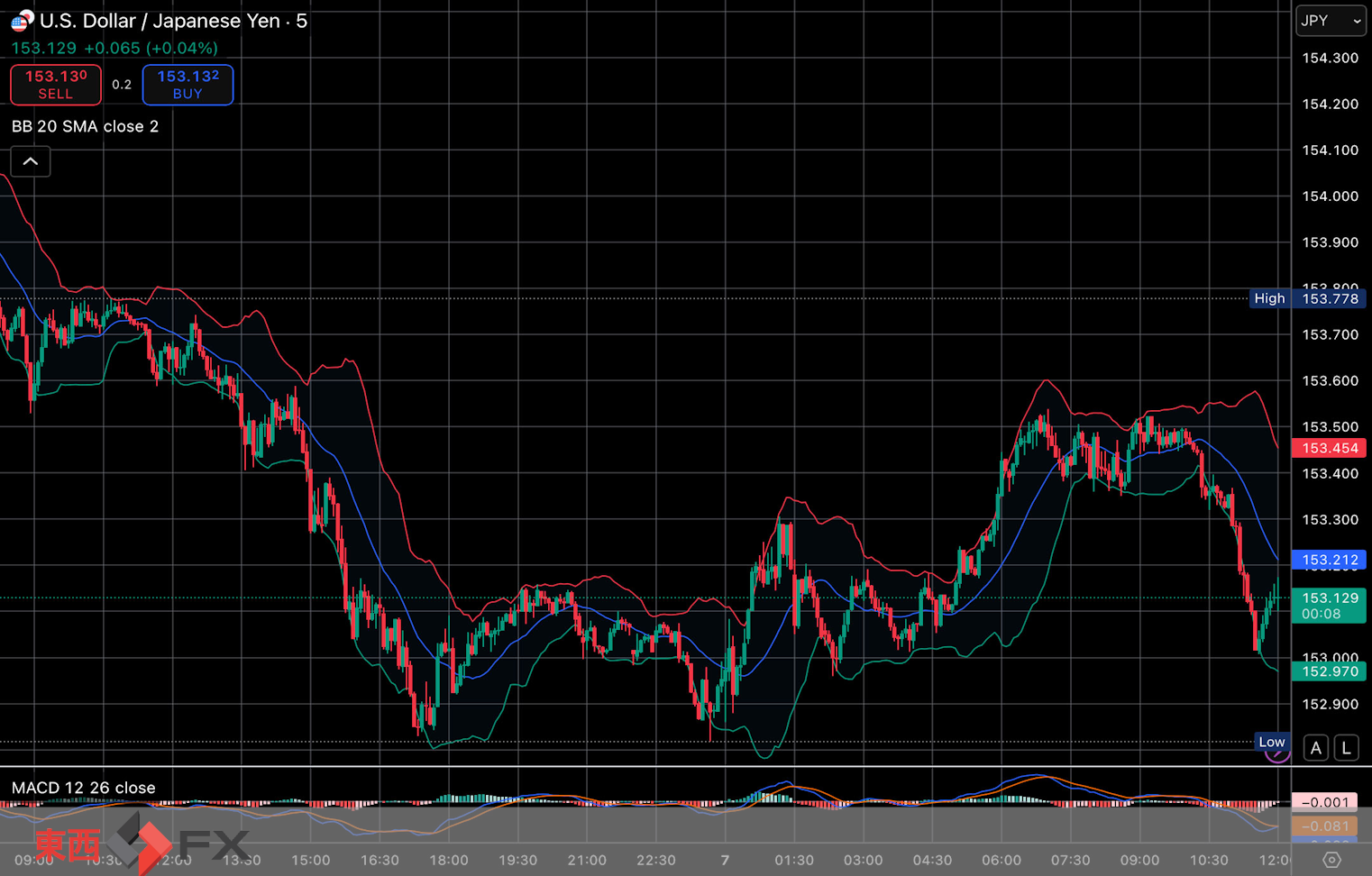
Task: Click the red 153.454 upper band label
Action: (1329, 448)
